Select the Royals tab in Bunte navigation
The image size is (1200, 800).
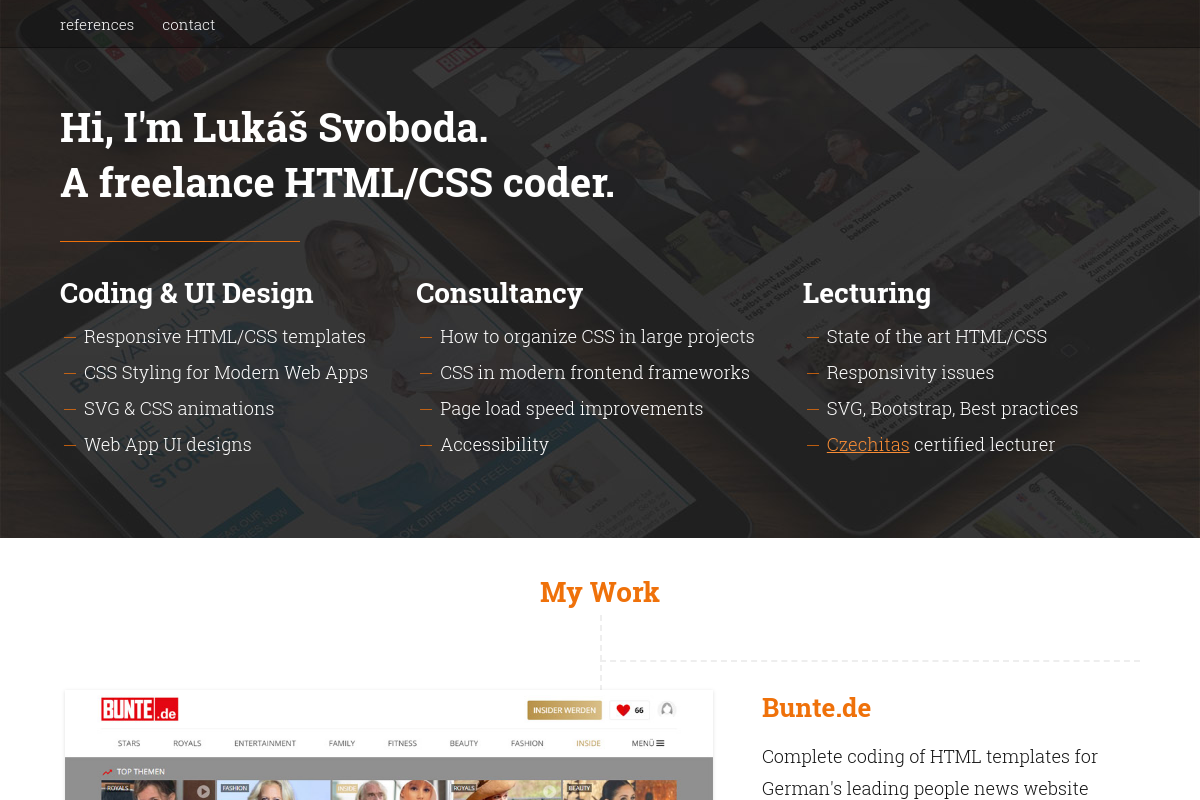pyautogui.click(x=187, y=743)
